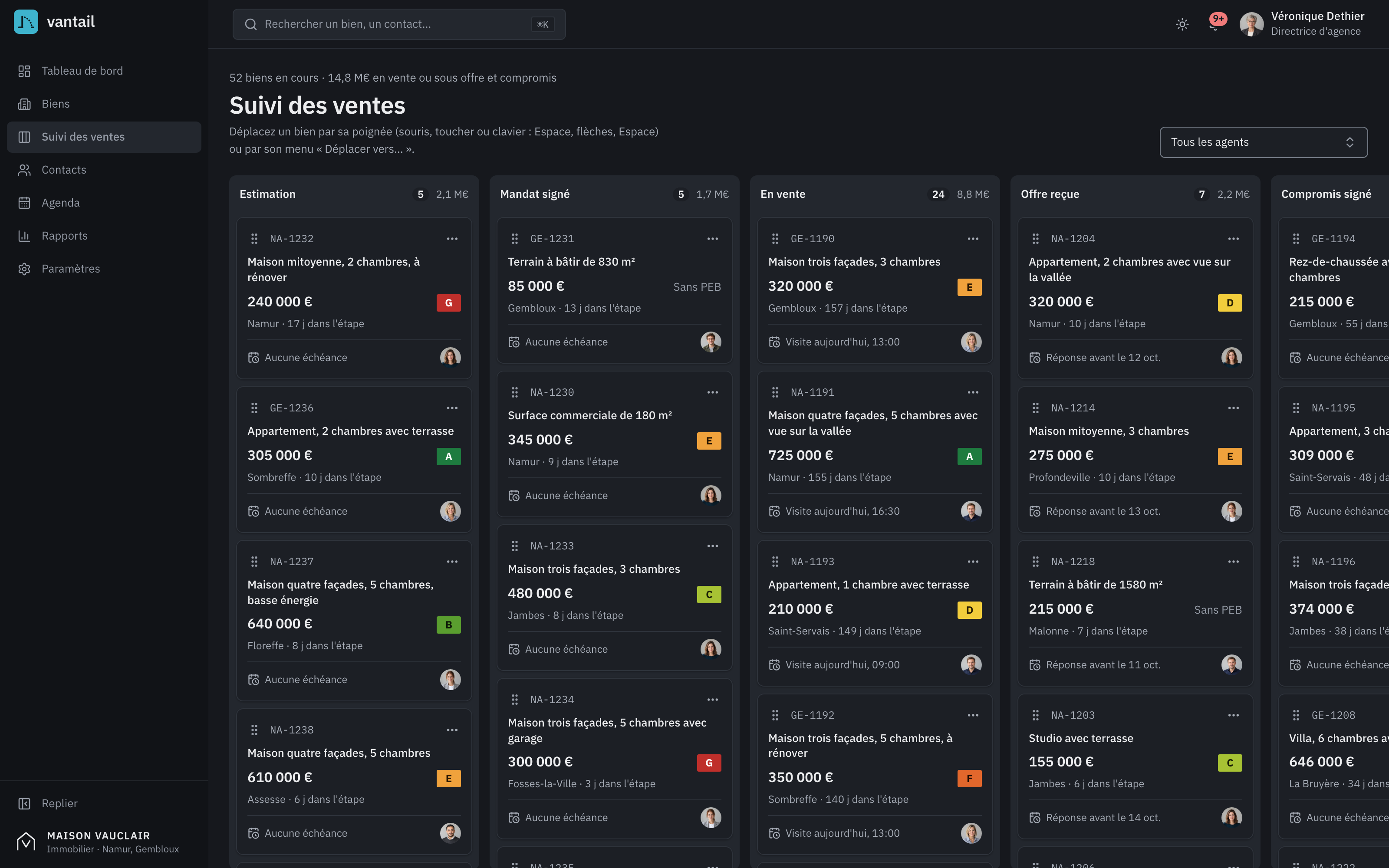The height and width of the screenshot is (868, 1389).
Task: Expand the Tous les agents dropdown
Action: tap(1263, 142)
